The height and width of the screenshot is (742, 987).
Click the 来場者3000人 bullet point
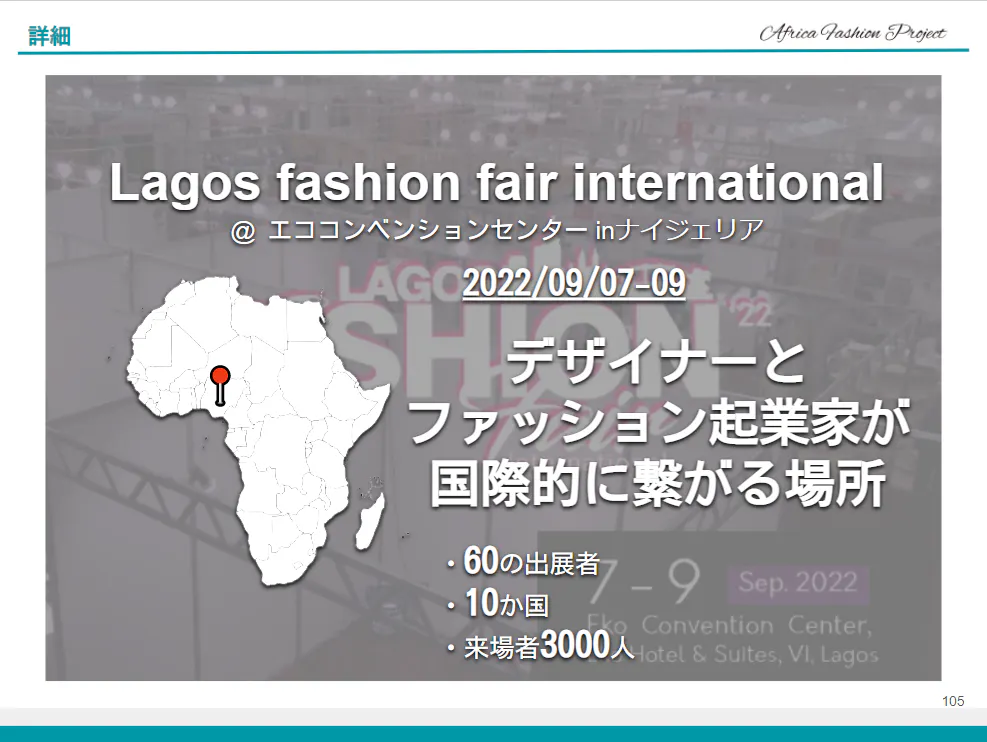[540, 648]
